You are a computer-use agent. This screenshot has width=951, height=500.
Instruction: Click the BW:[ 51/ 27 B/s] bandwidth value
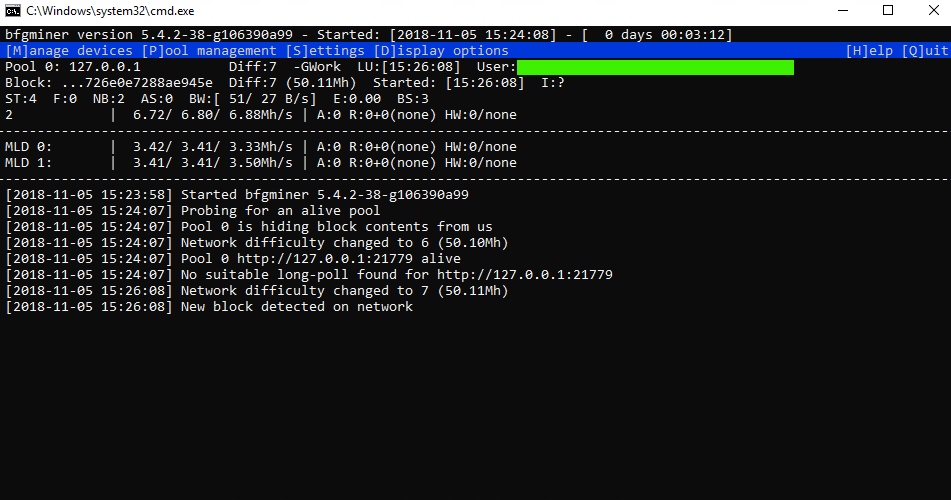tap(252, 98)
